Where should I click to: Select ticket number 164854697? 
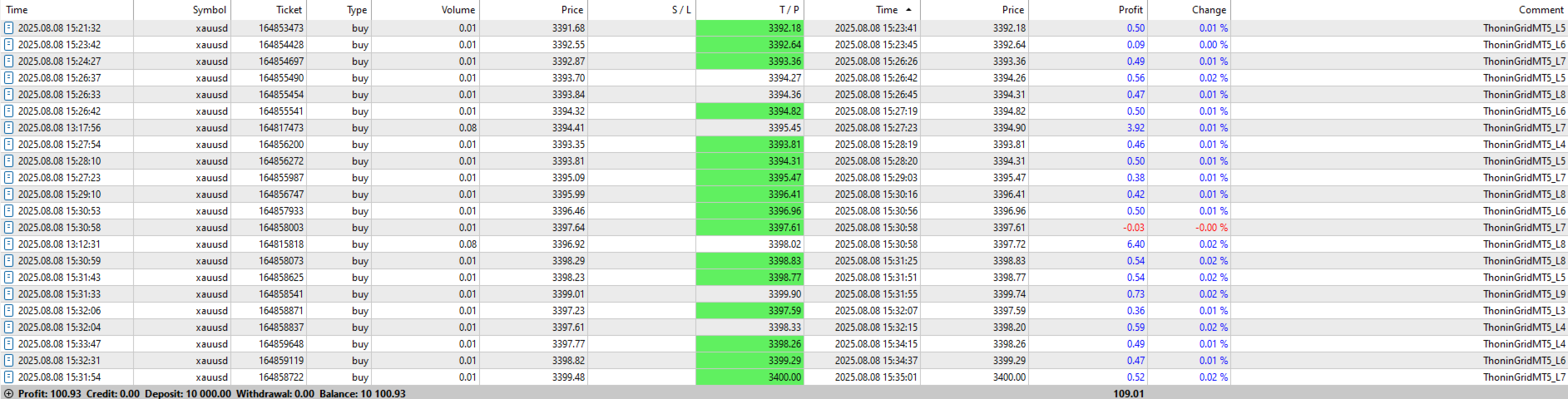pos(281,62)
